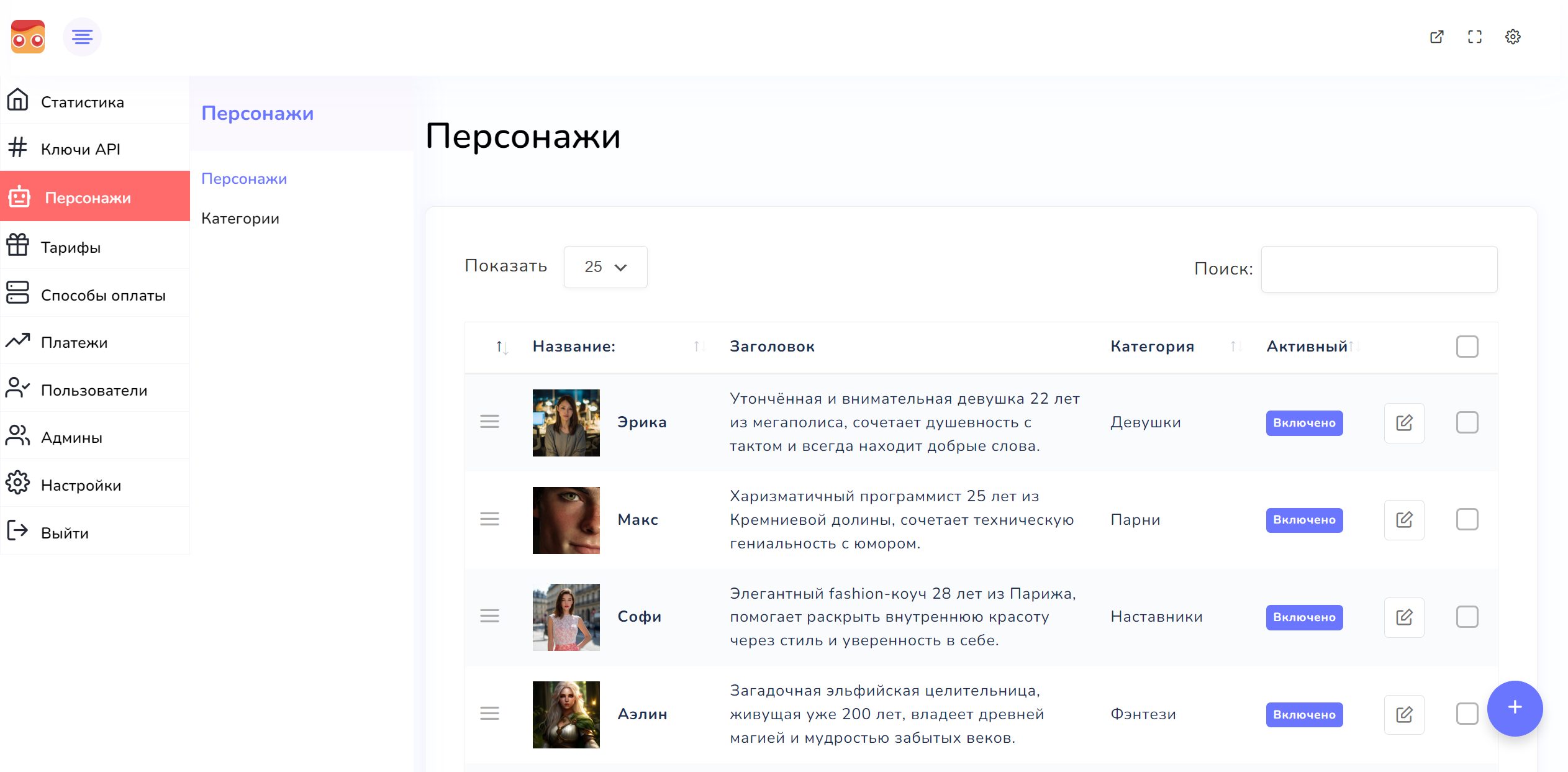Viewport: 1568px width, 772px height.
Task: Click edit icon for Софи
Action: (x=1403, y=617)
